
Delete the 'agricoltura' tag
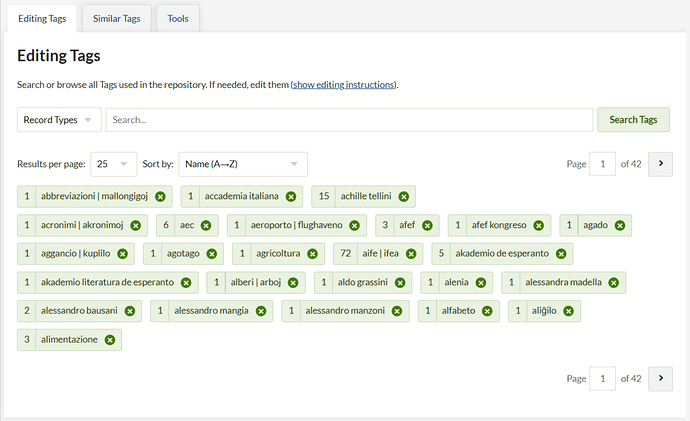[x=314, y=254]
